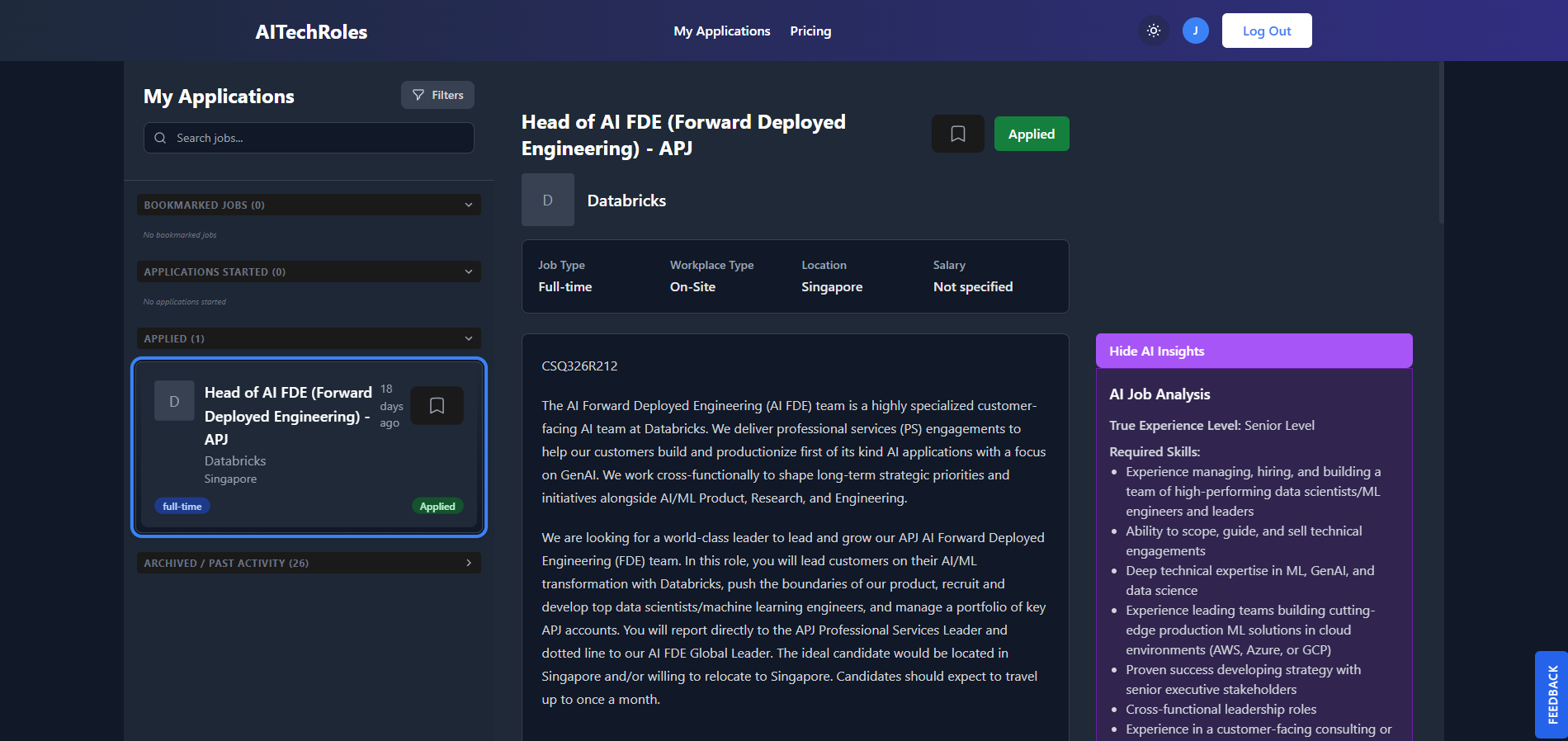The height and width of the screenshot is (741, 1568).
Task: Click the search magnifier icon
Action: 160,138
